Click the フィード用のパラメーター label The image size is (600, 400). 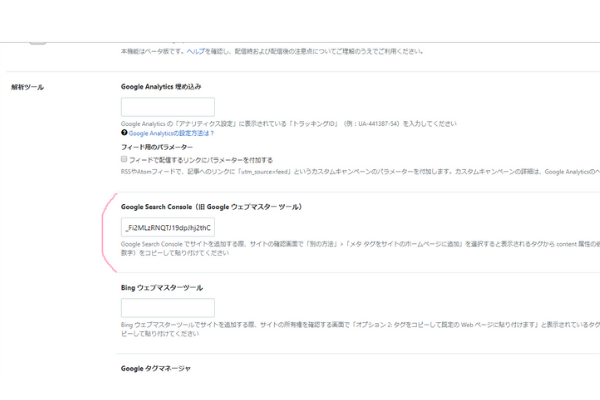(x=157, y=147)
